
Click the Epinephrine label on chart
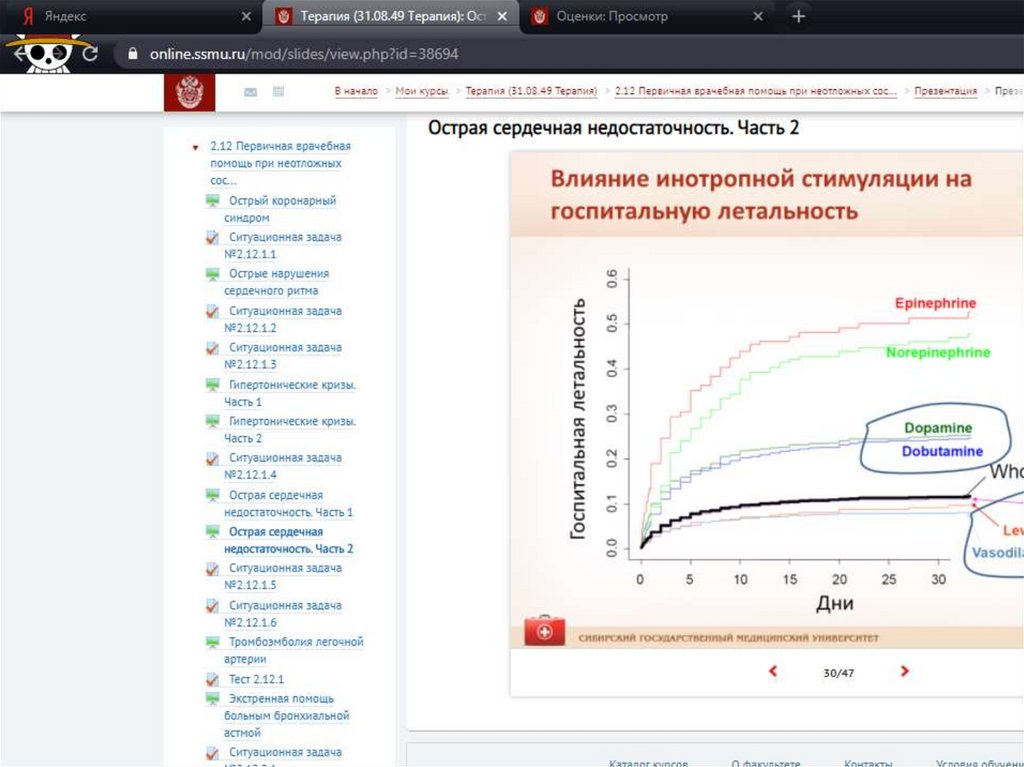point(935,303)
